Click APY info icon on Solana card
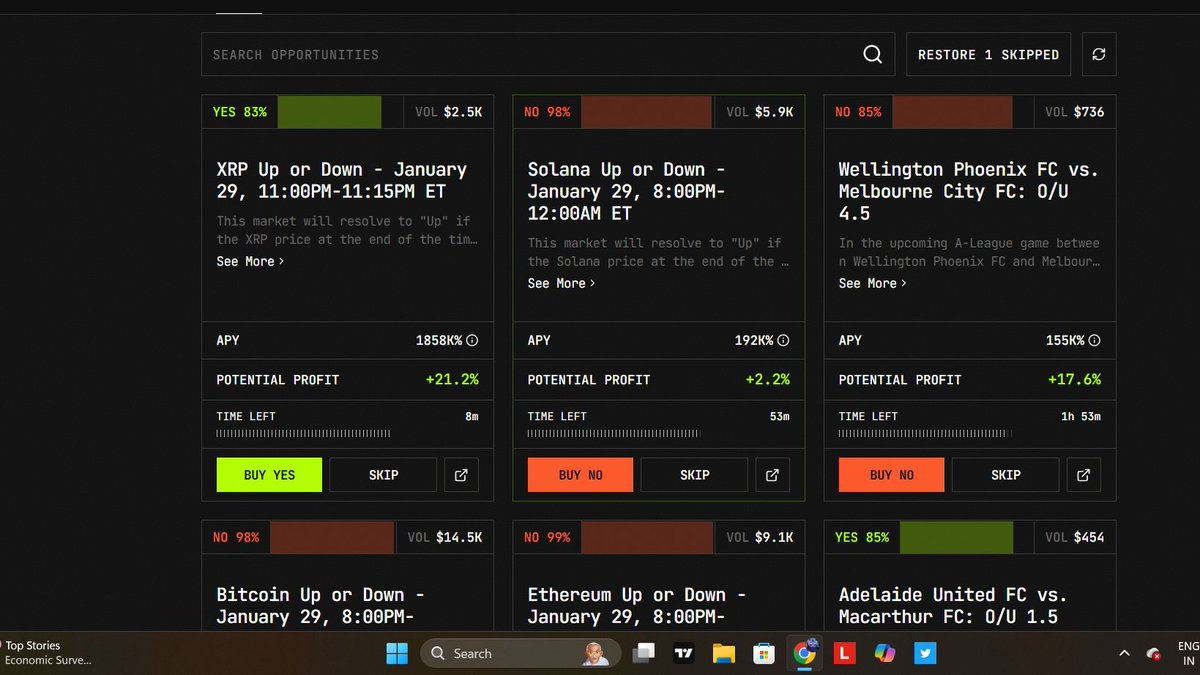This screenshot has width=1200, height=675. 783,340
